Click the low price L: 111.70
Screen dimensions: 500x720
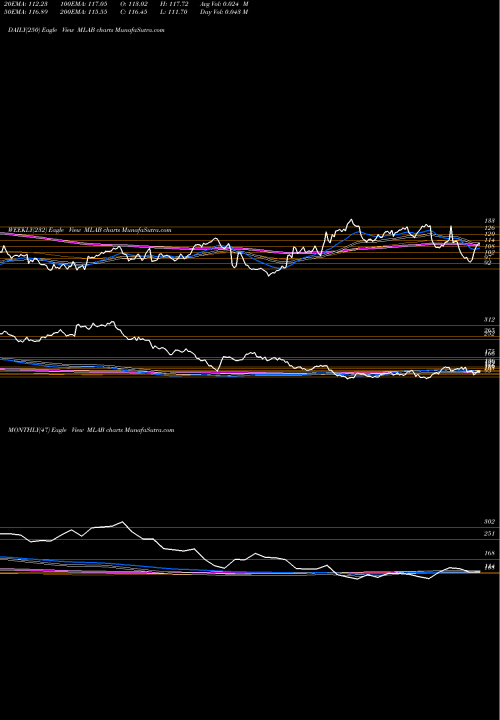pyautogui.click(x=175, y=12)
